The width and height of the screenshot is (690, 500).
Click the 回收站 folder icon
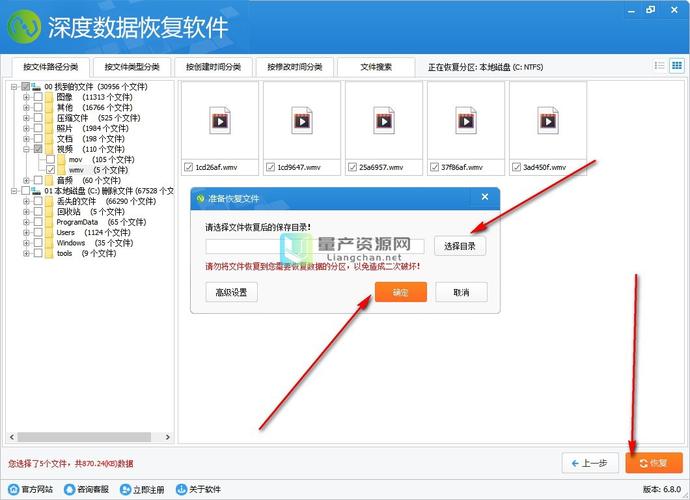point(49,212)
